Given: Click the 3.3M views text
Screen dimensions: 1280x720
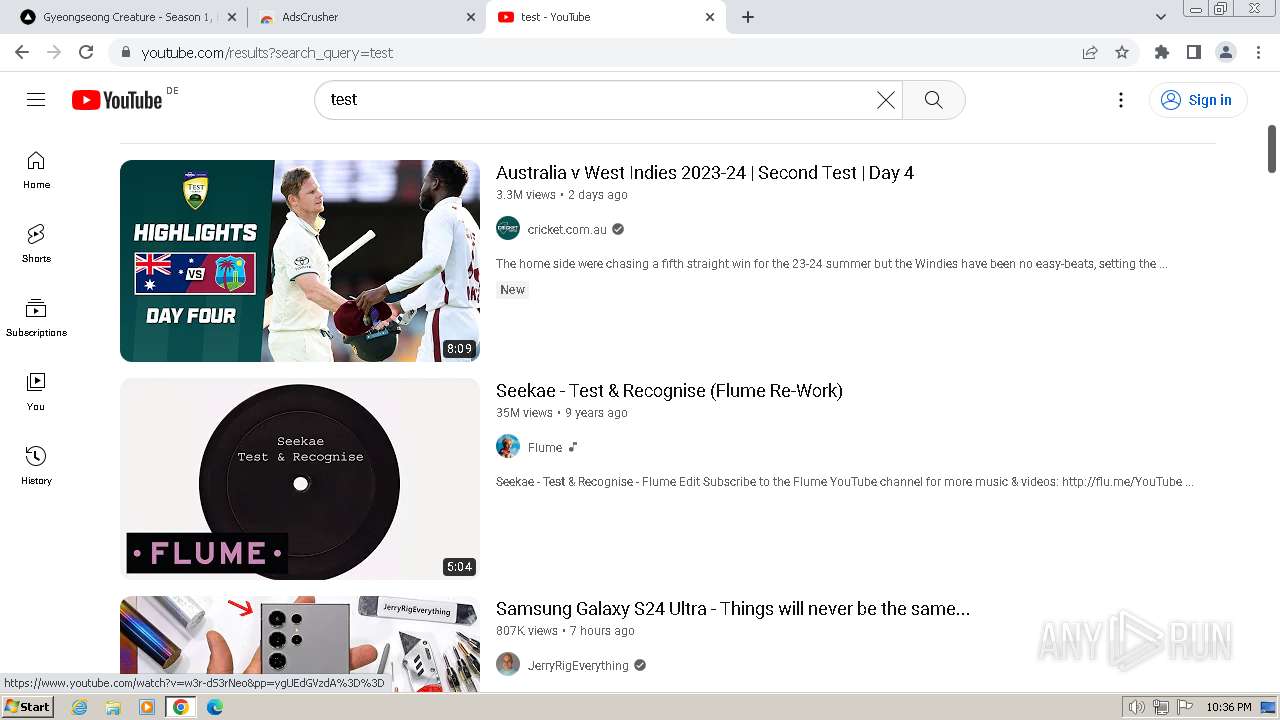Looking at the screenshot, I should 526,195.
